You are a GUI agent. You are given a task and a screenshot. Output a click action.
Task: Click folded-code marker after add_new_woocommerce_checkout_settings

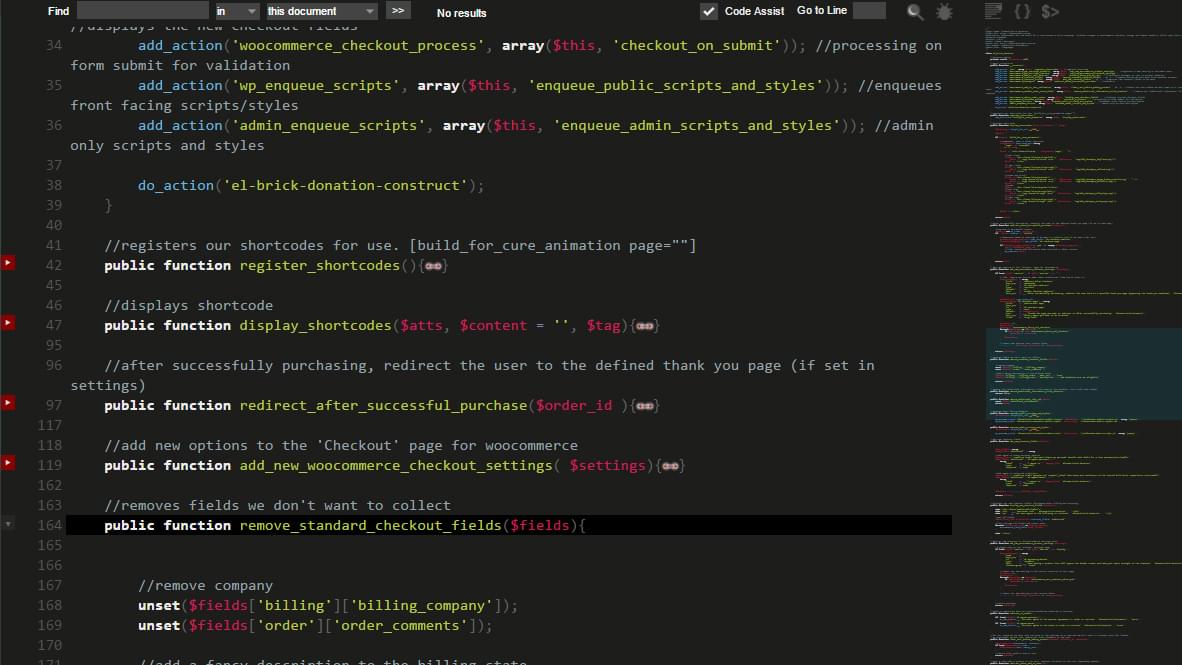[671, 466]
